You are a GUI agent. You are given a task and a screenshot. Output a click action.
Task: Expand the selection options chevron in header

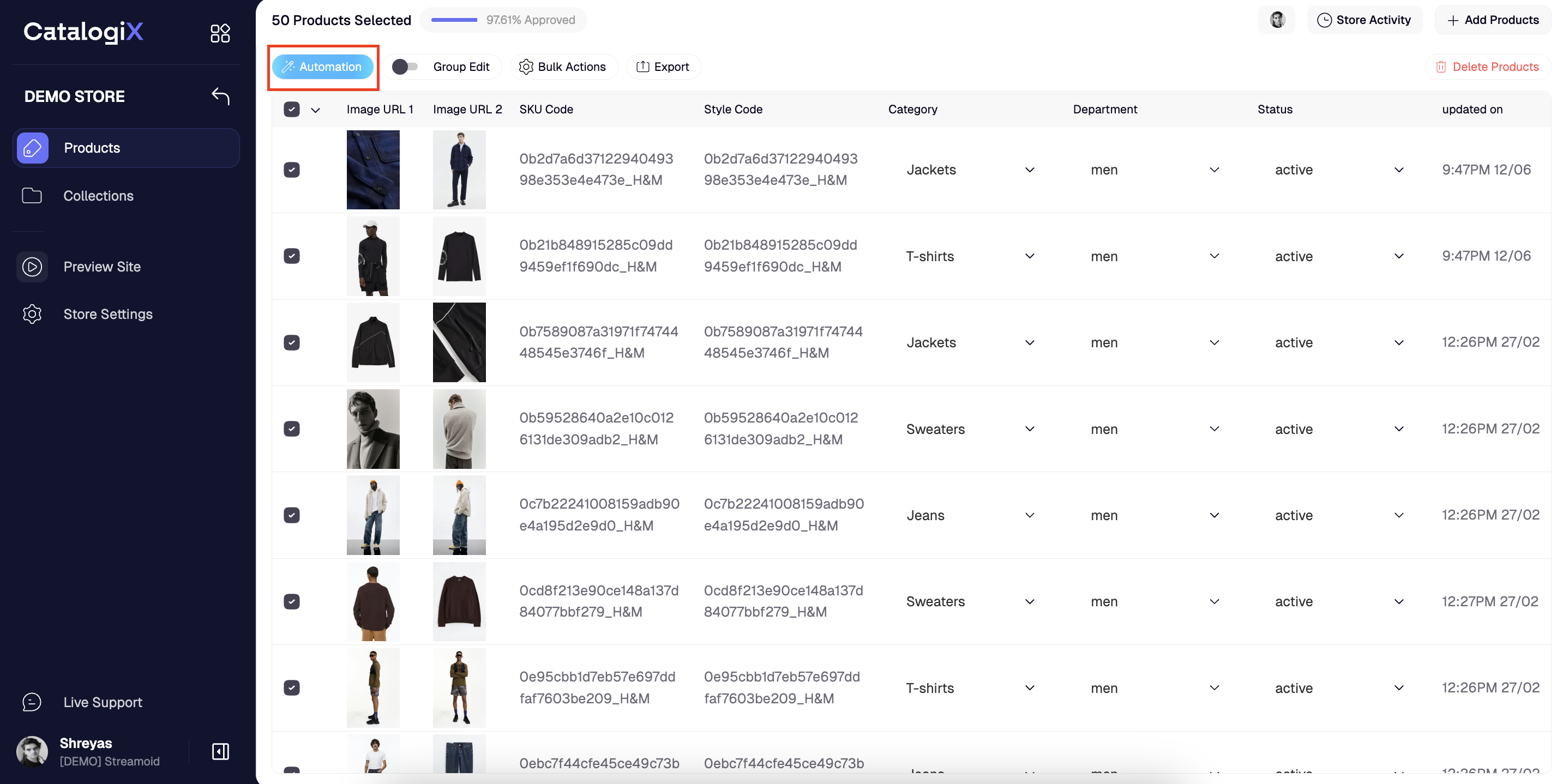tap(316, 110)
